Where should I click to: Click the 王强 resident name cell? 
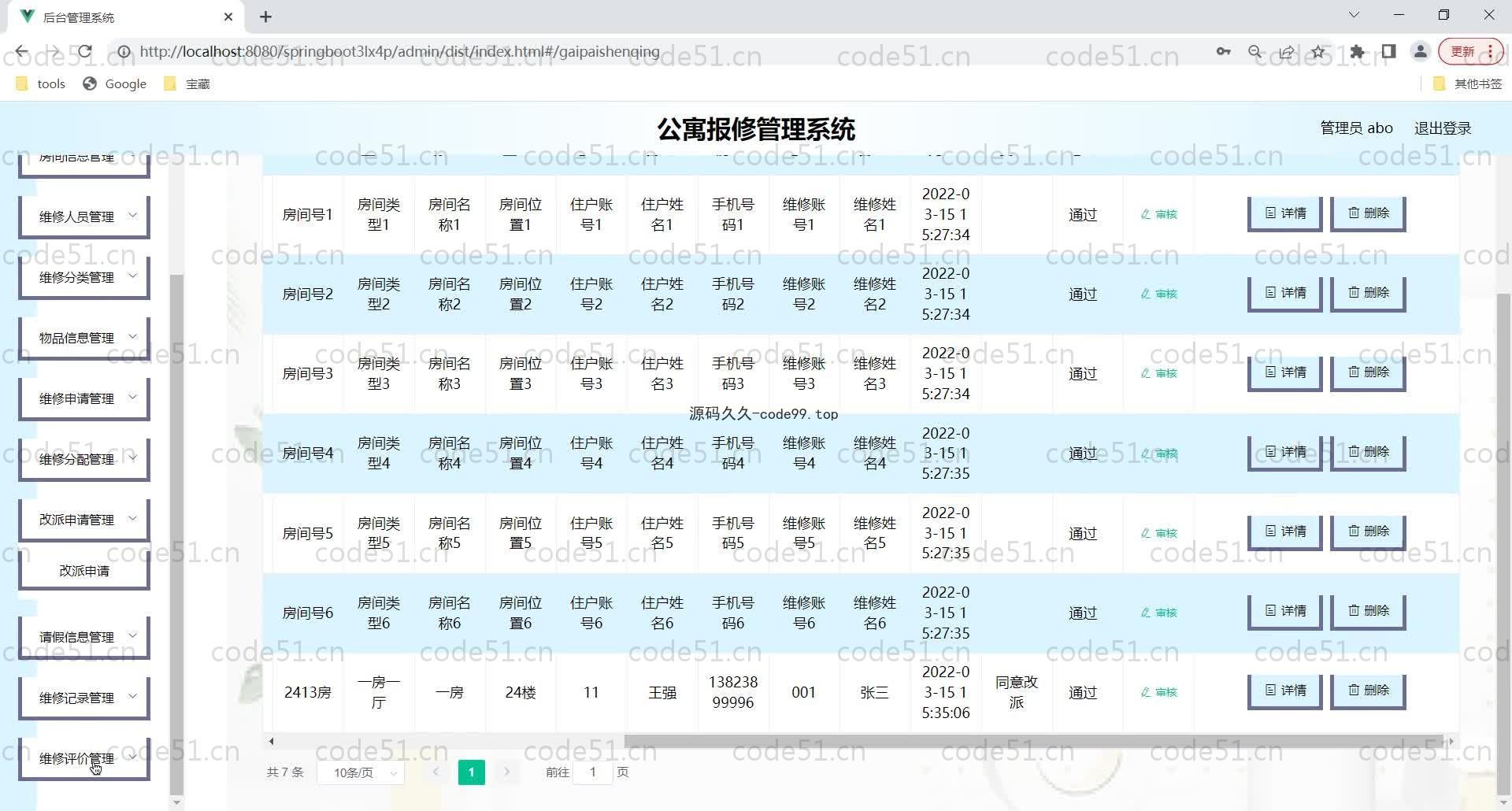662,692
